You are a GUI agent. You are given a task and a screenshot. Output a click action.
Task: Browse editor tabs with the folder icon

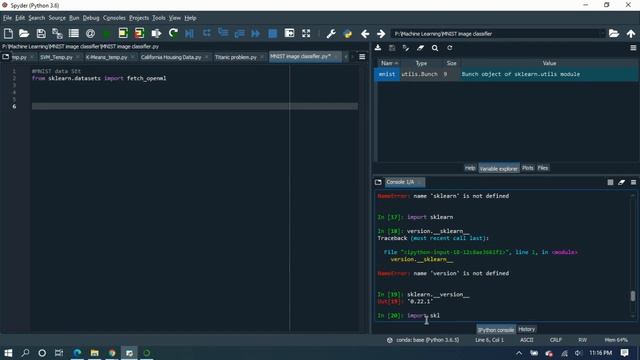[6, 57]
